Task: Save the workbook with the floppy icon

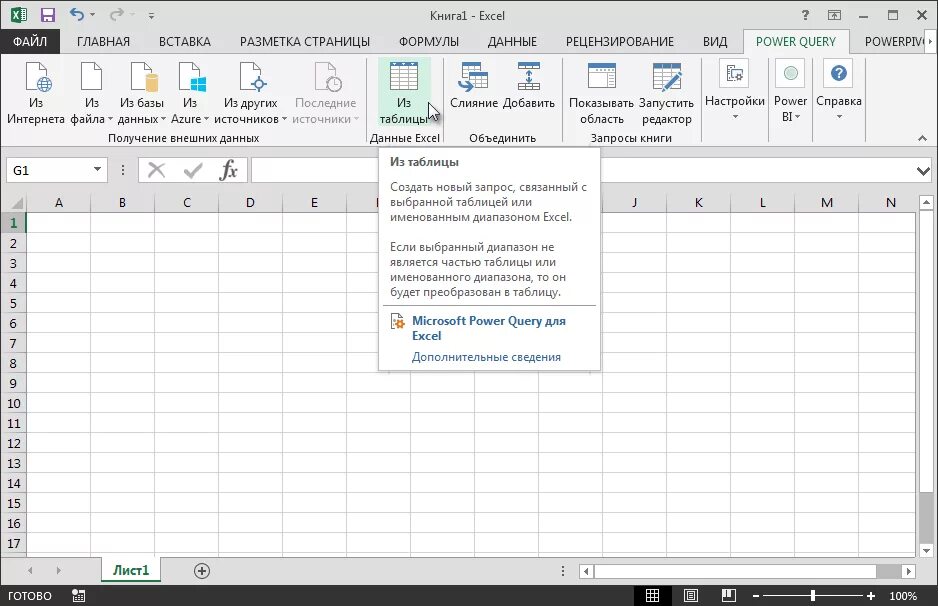Action: pos(47,15)
